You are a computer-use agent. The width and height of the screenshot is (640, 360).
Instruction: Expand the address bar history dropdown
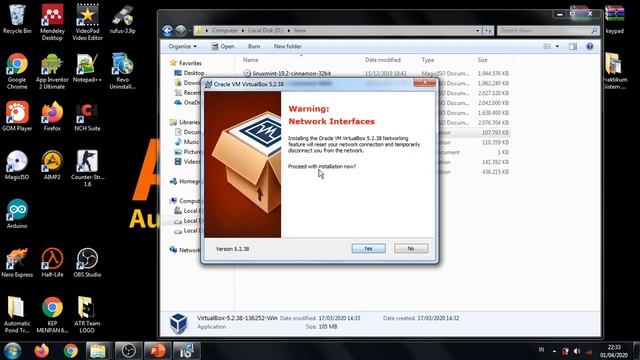click(477, 31)
